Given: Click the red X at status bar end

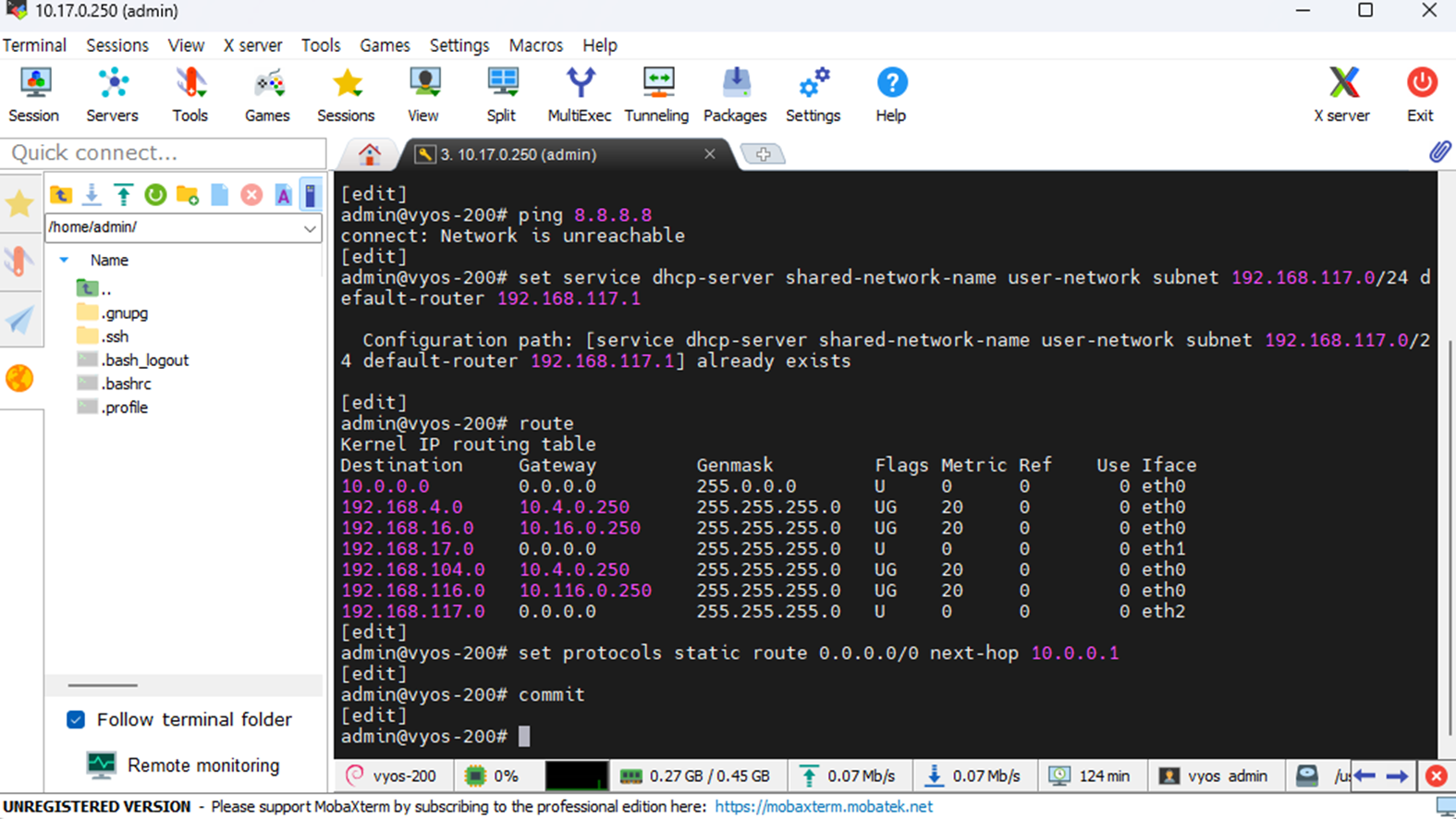Looking at the screenshot, I should [1436, 776].
